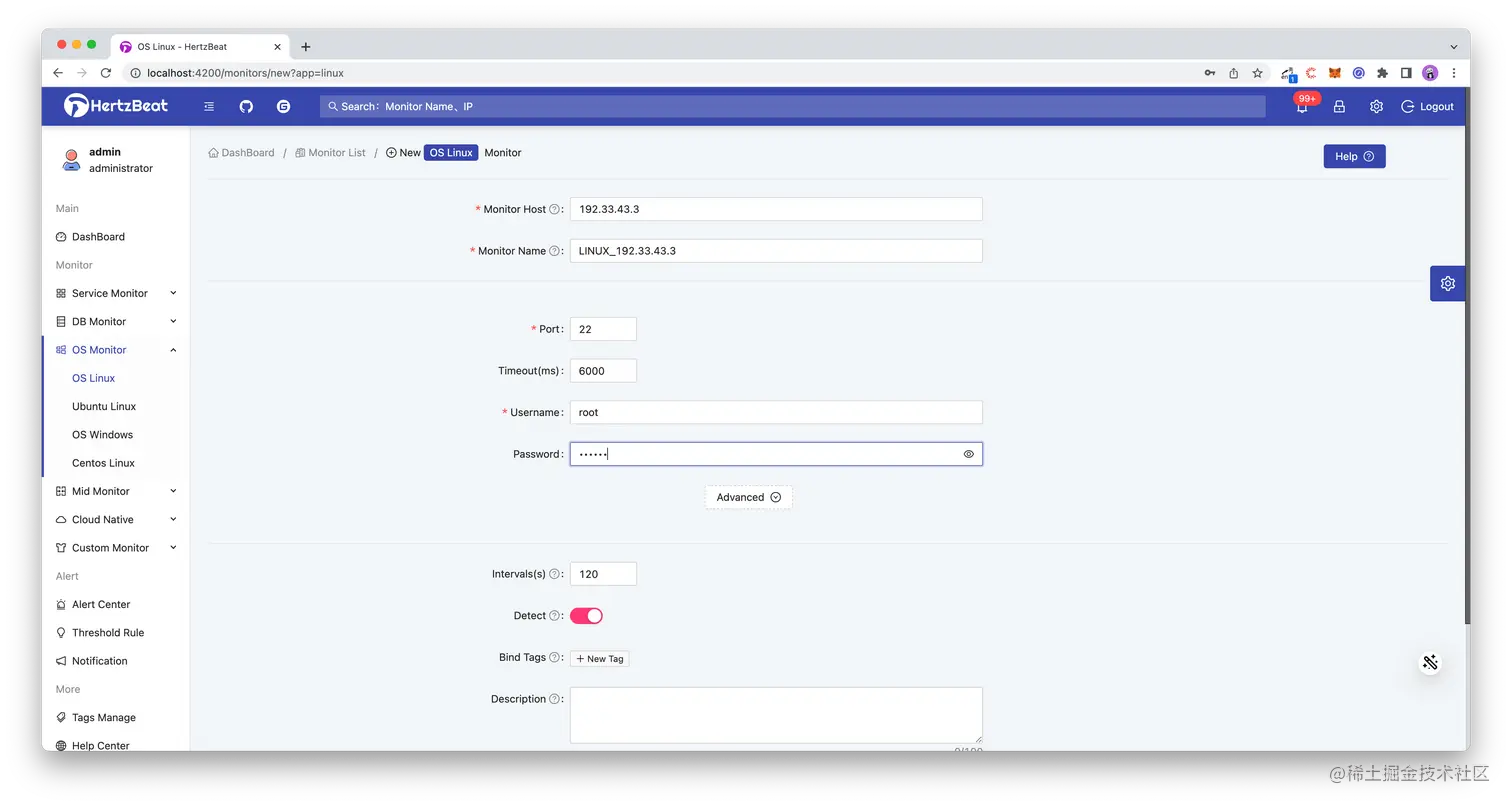This screenshot has height=806, width=1512.
Task: Expand the Custom Monitor menu
Action: point(116,548)
